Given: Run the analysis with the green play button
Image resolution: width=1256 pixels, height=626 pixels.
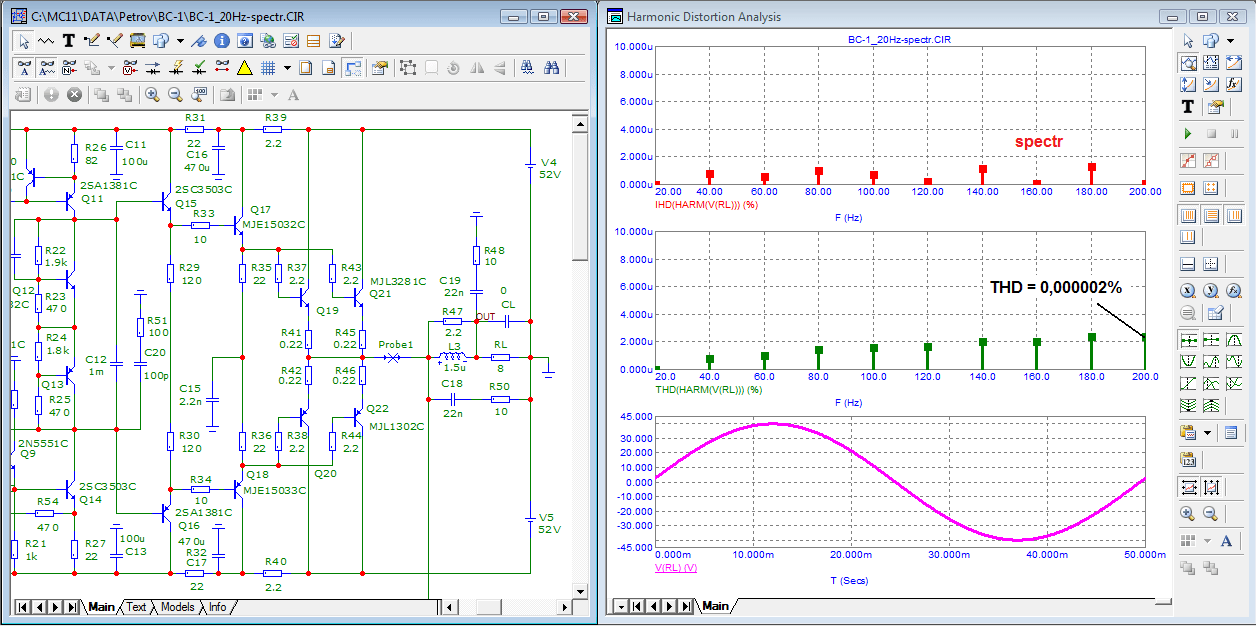Looking at the screenshot, I should point(1188,133).
